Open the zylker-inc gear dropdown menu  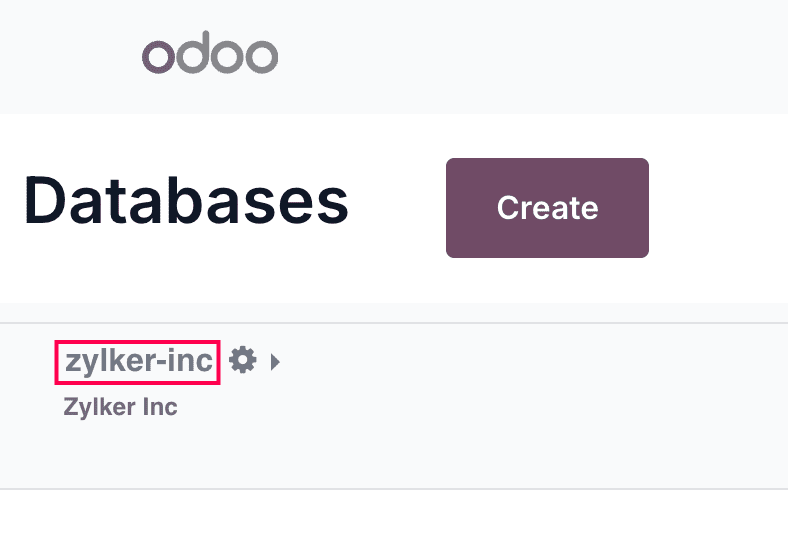(242, 360)
